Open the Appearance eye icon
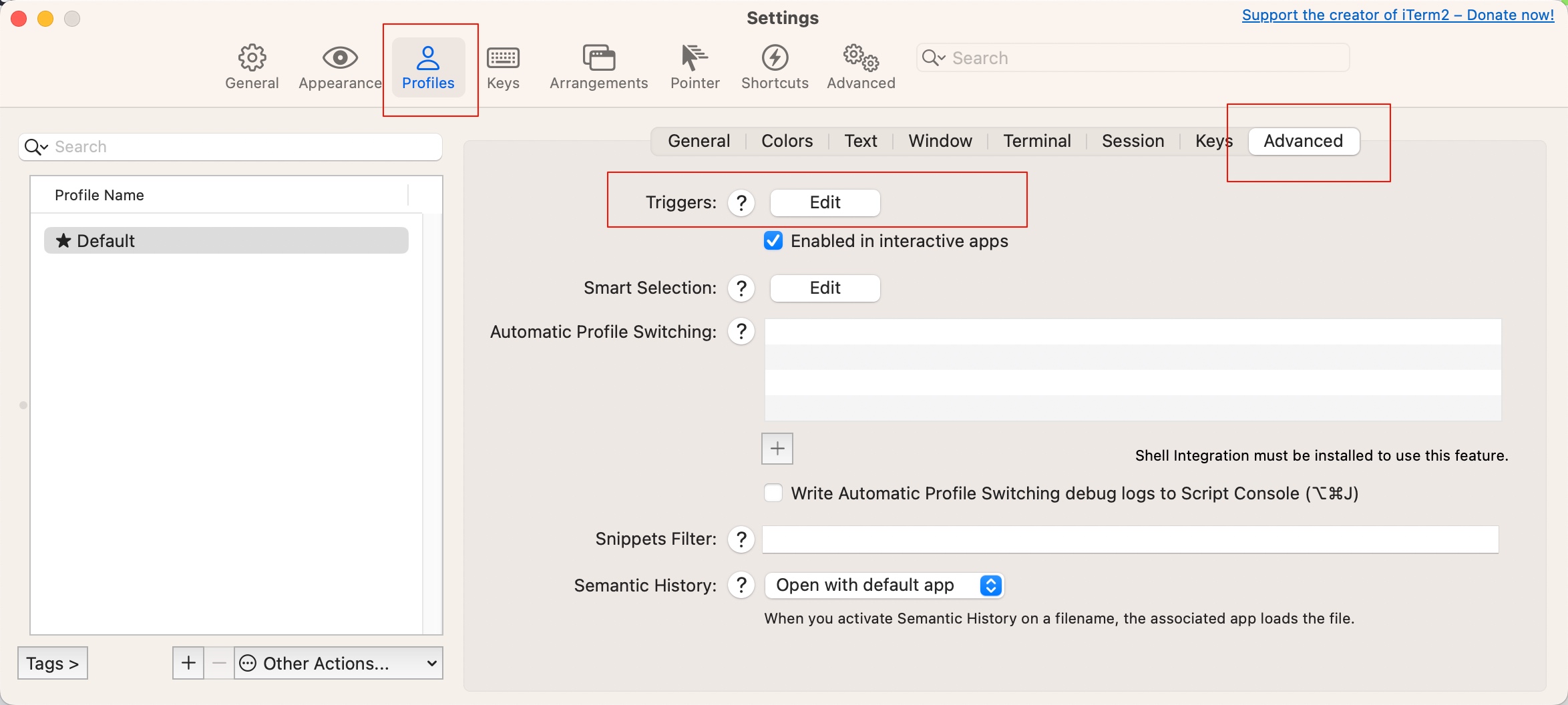The width and height of the screenshot is (1568, 705). (x=340, y=59)
